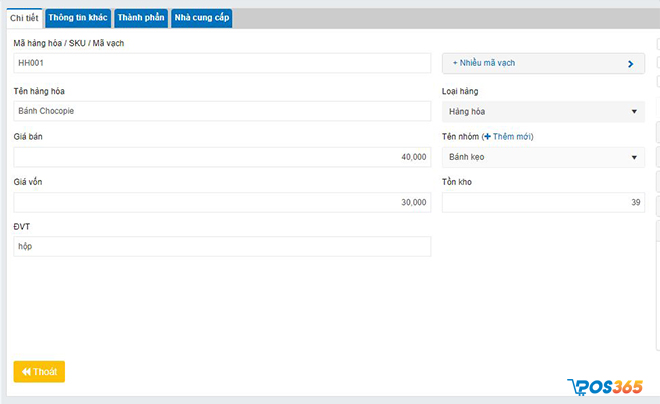Focus the ĐVT input containing hộp
Screen dimensions: 660x404
coord(222,246)
